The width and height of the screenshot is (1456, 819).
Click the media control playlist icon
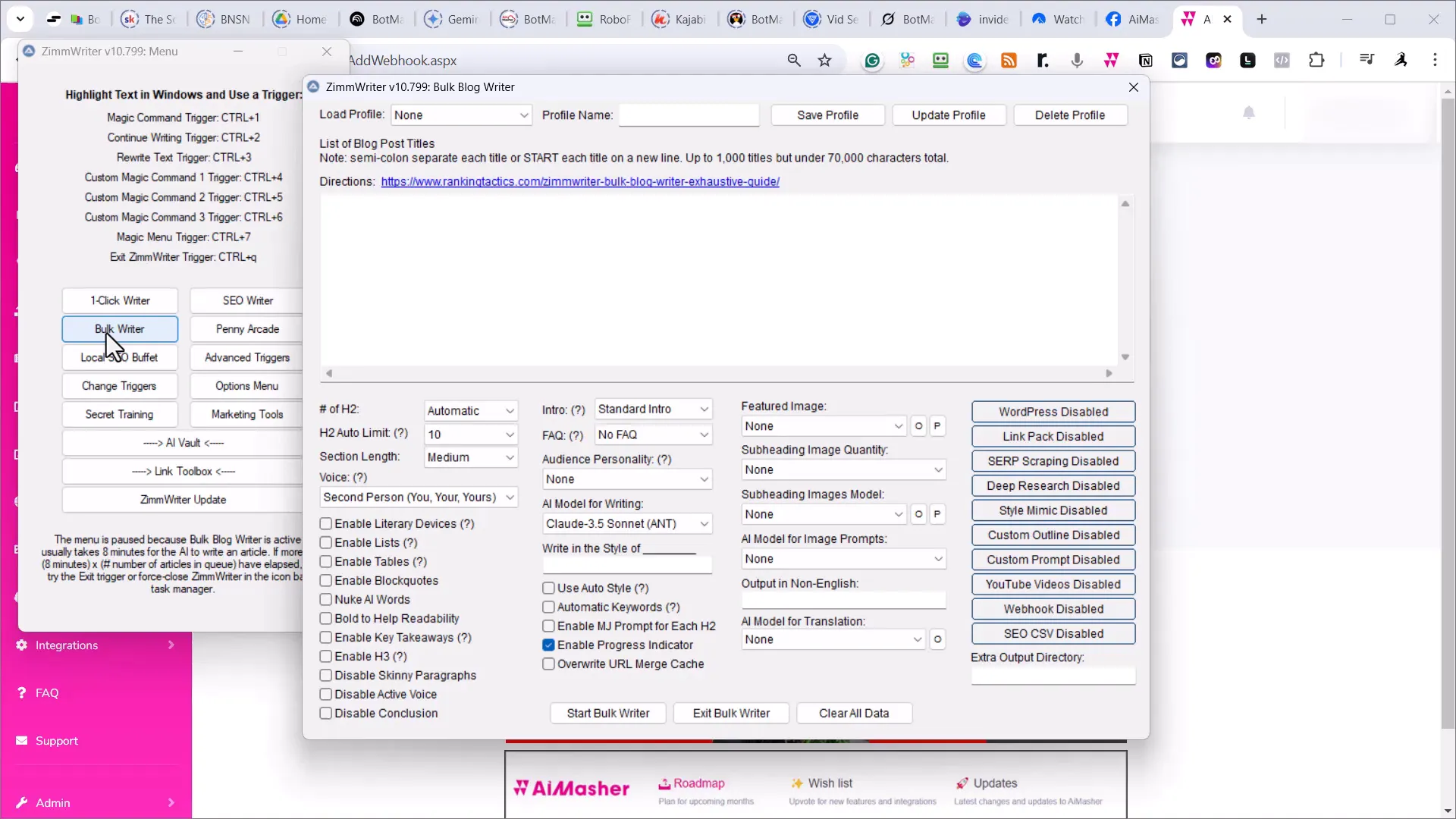(1367, 60)
